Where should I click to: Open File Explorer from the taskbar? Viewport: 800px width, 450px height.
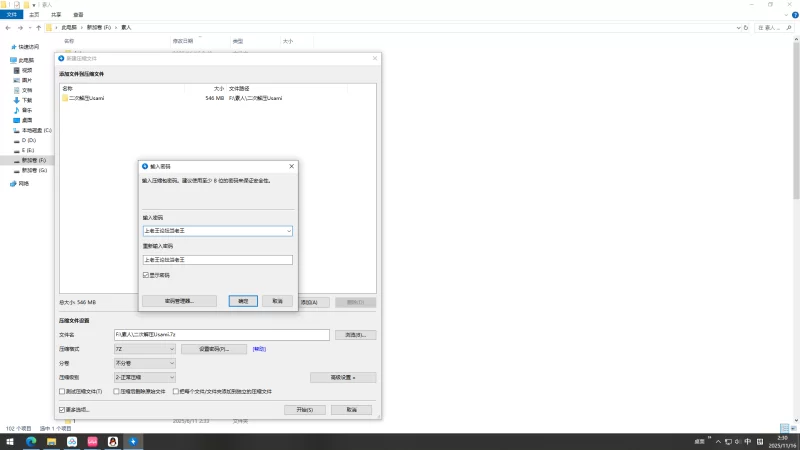pos(52,442)
